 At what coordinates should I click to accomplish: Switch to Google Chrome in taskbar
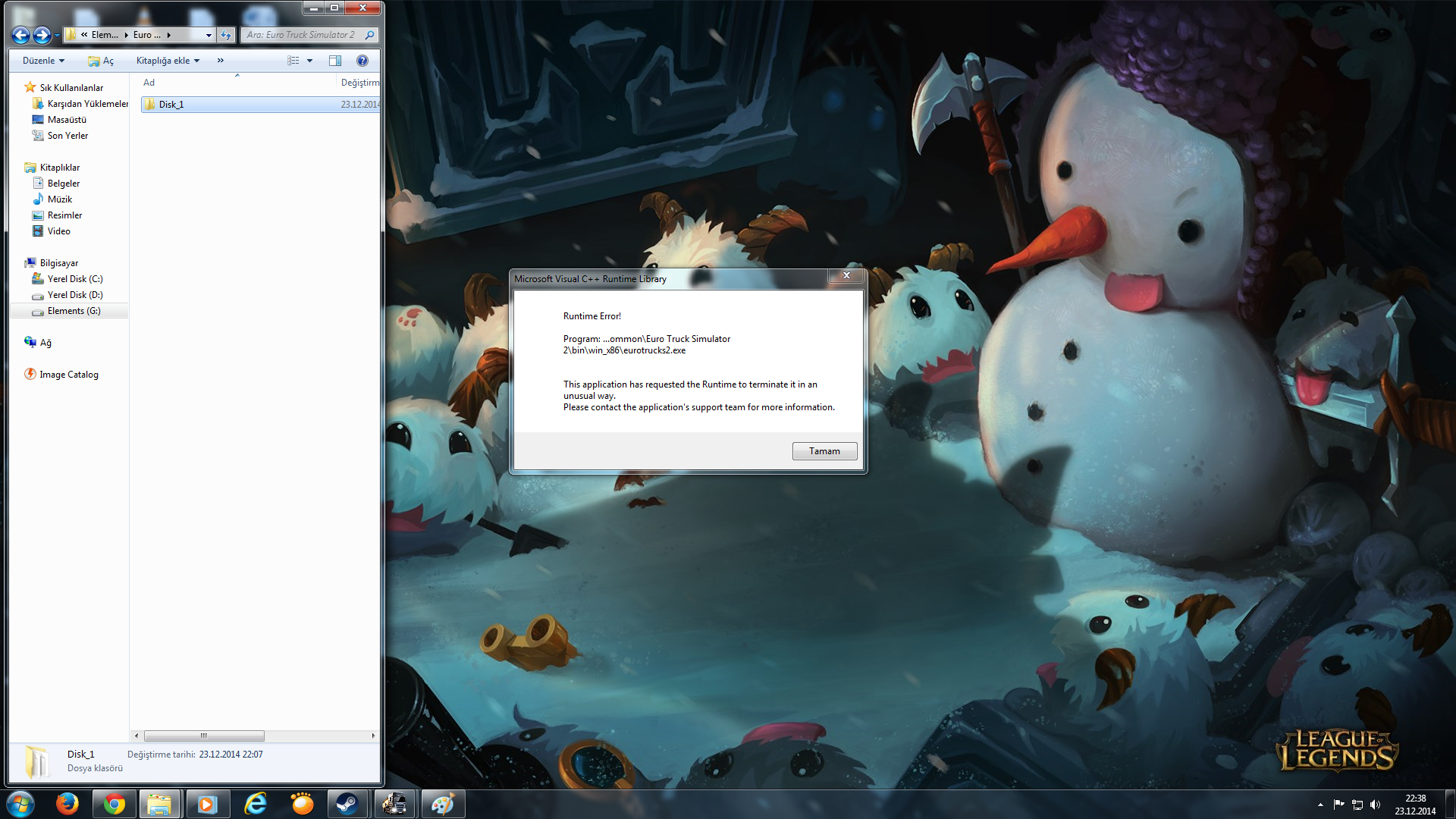[x=115, y=804]
